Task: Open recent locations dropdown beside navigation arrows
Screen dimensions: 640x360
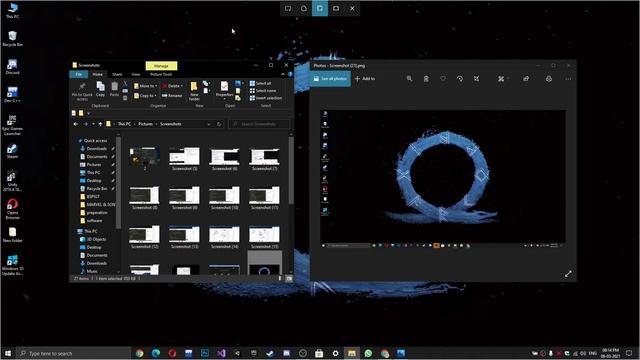Action: coord(93,124)
